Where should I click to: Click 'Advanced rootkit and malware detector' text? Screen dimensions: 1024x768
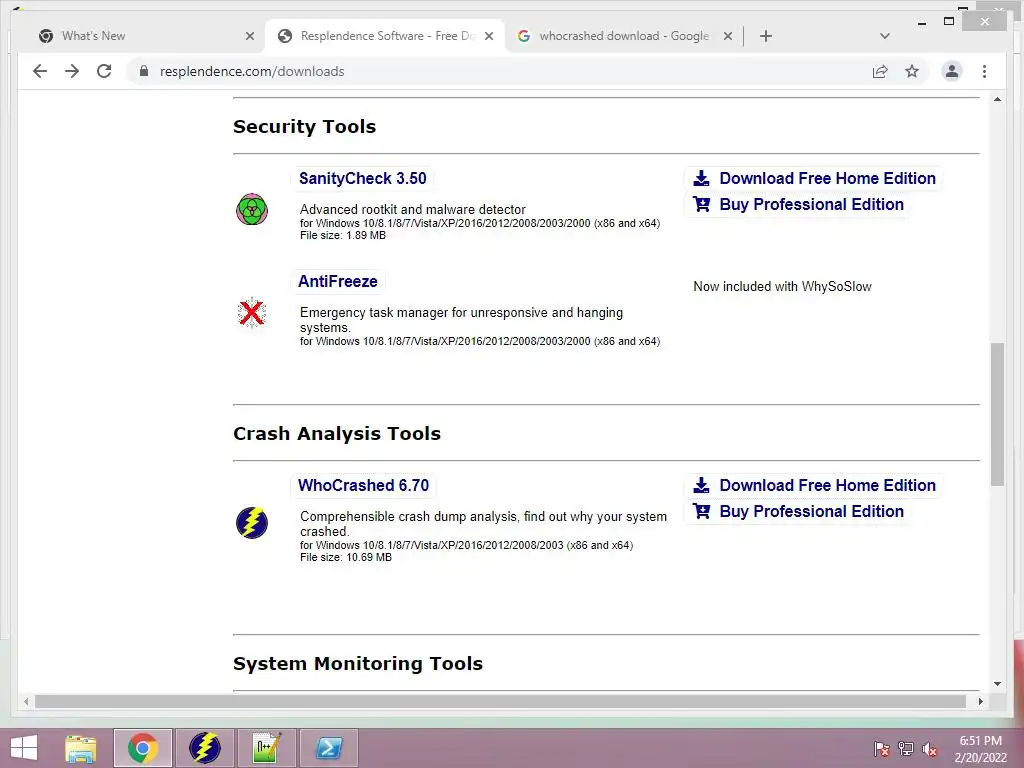coord(413,210)
